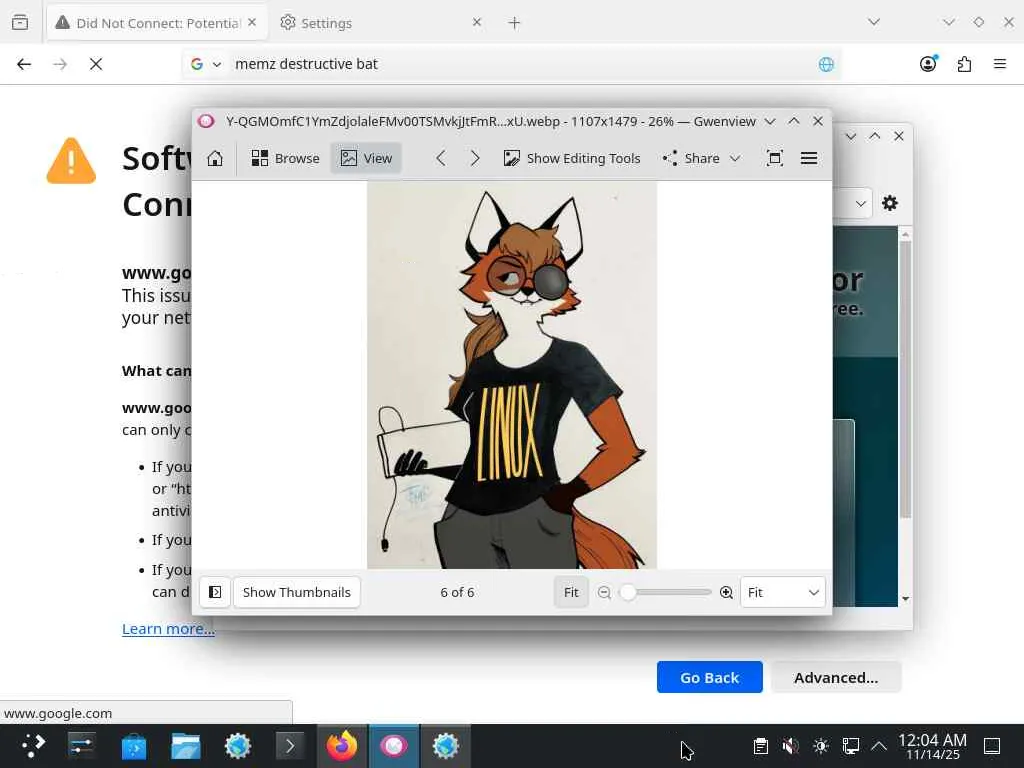This screenshot has height=768, width=1024.
Task: Zoom out with the minus magnifier
Action: 604,592
